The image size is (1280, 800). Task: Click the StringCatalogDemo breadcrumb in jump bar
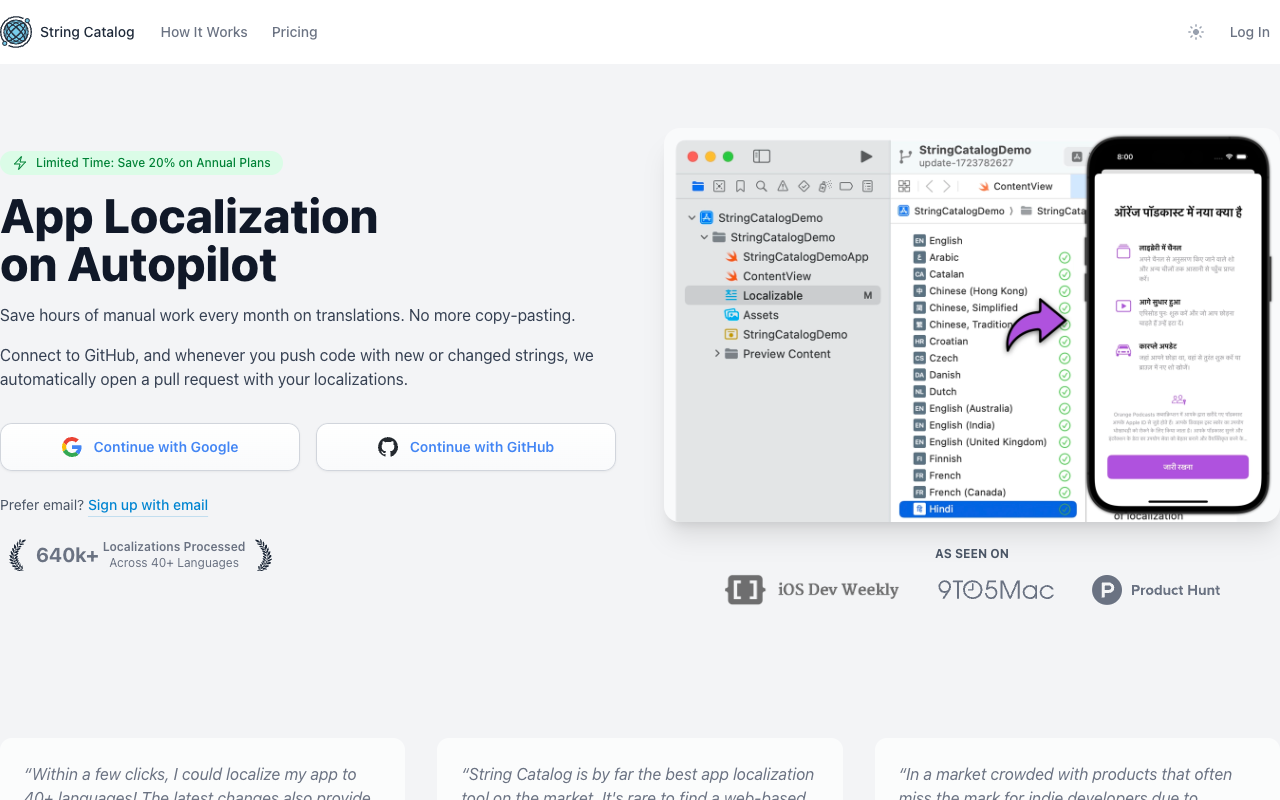pyautogui.click(x=951, y=211)
